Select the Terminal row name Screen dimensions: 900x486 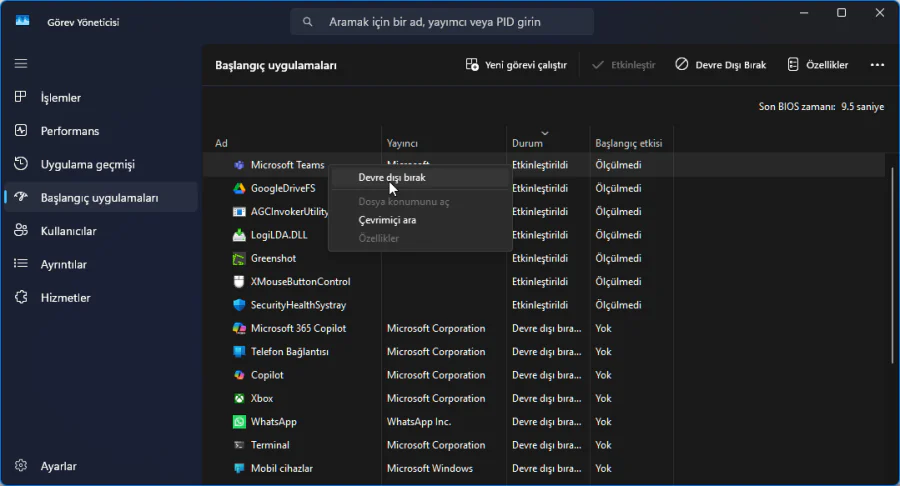[270, 445]
